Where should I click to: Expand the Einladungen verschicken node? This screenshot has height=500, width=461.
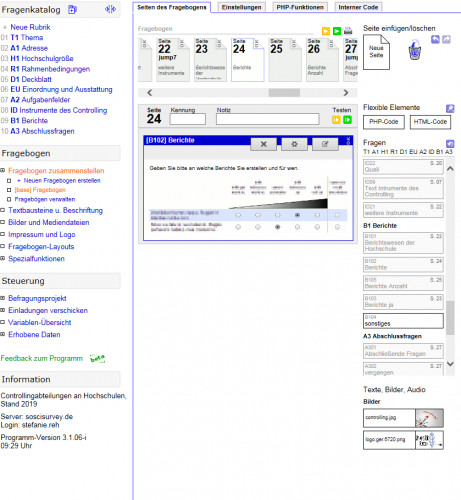pos(3,310)
